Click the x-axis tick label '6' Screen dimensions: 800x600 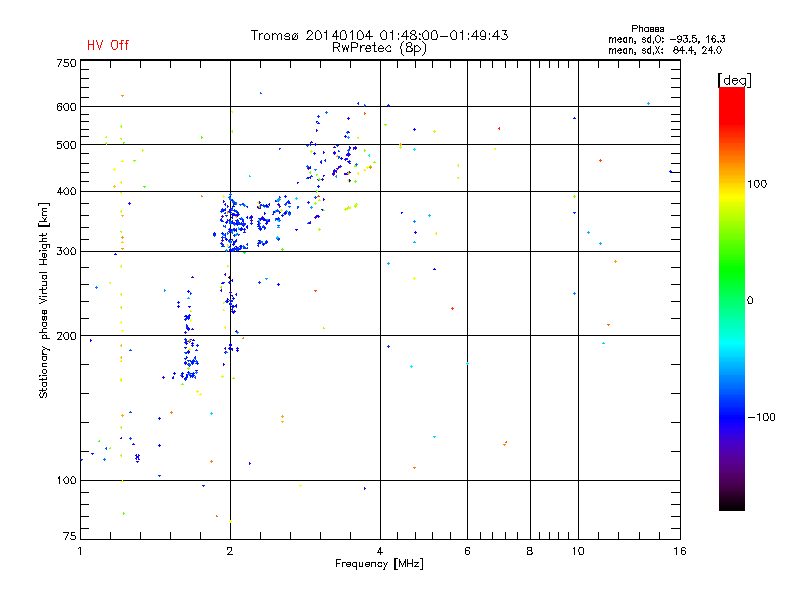coord(467,551)
